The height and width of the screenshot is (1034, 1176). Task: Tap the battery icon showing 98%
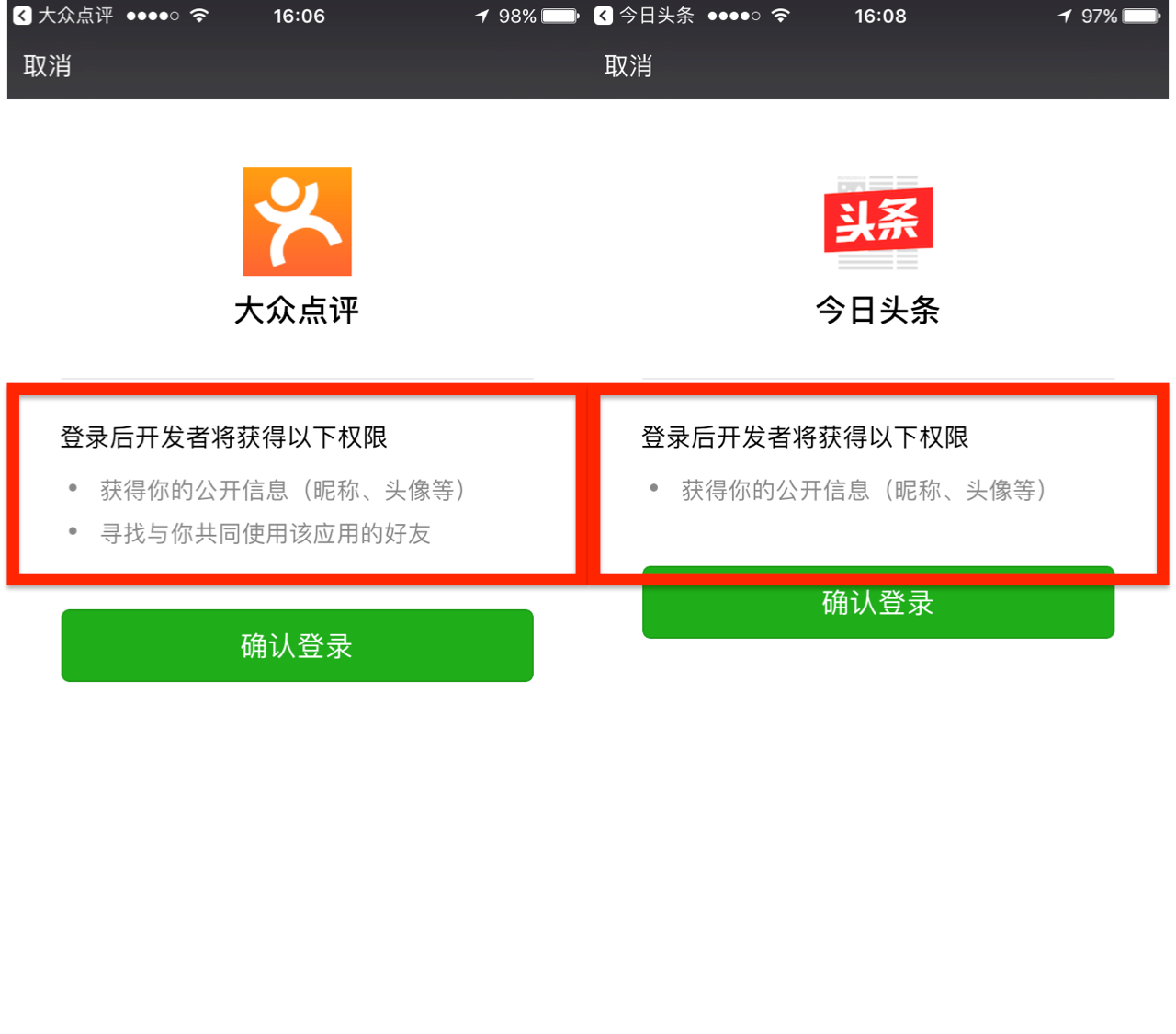560,16
